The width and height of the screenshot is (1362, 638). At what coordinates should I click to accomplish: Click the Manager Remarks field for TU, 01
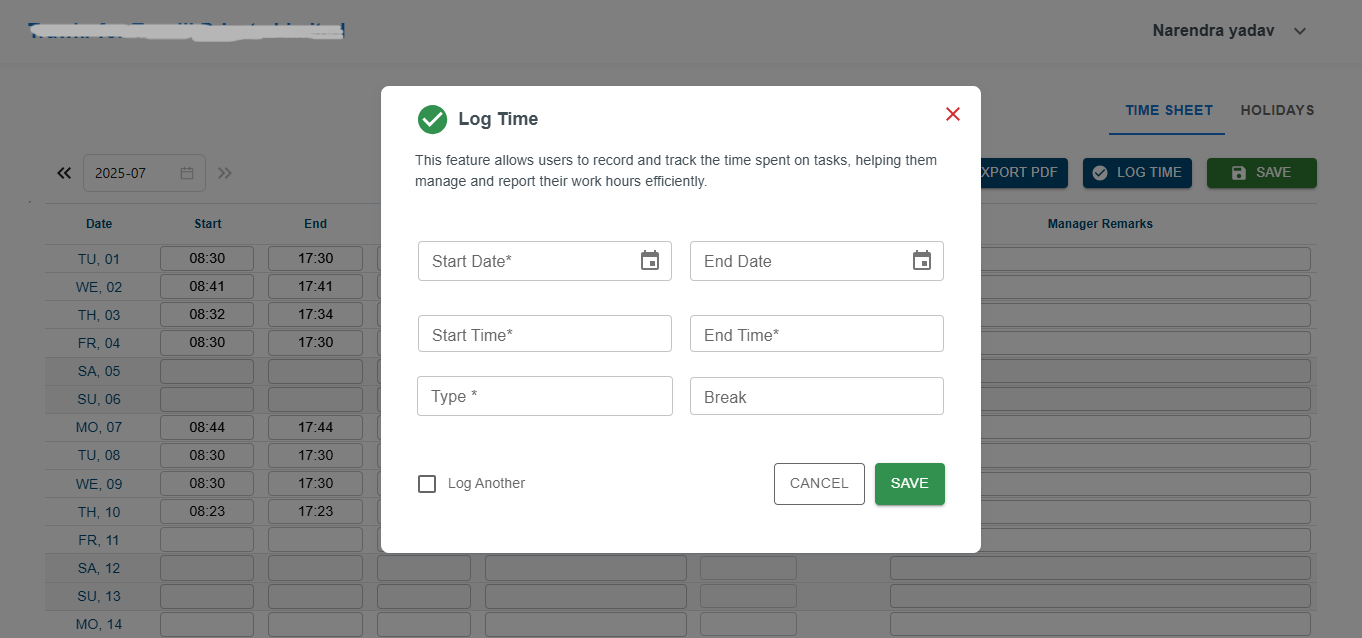pos(1100,258)
